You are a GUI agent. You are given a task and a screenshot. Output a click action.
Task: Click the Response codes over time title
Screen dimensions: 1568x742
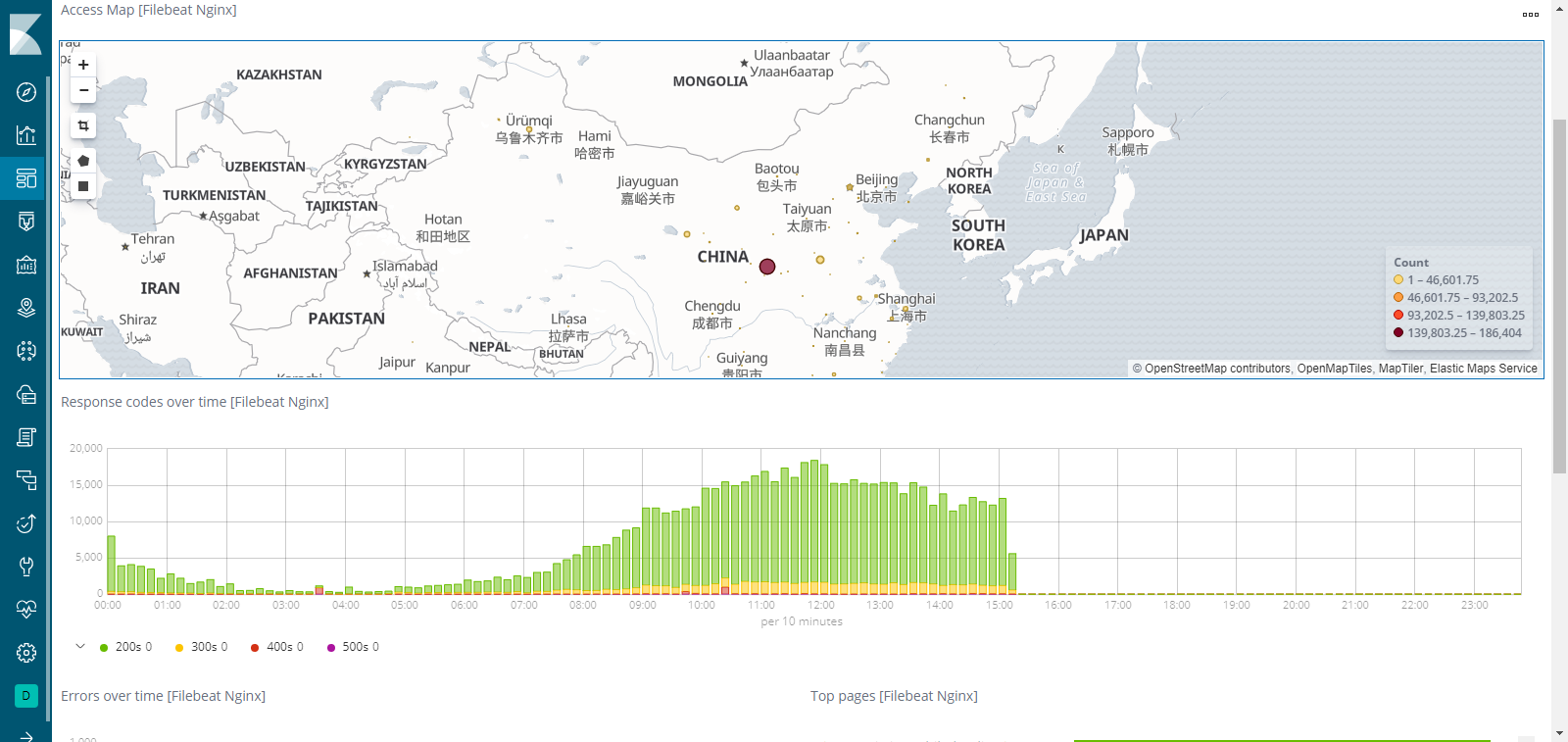click(x=195, y=402)
